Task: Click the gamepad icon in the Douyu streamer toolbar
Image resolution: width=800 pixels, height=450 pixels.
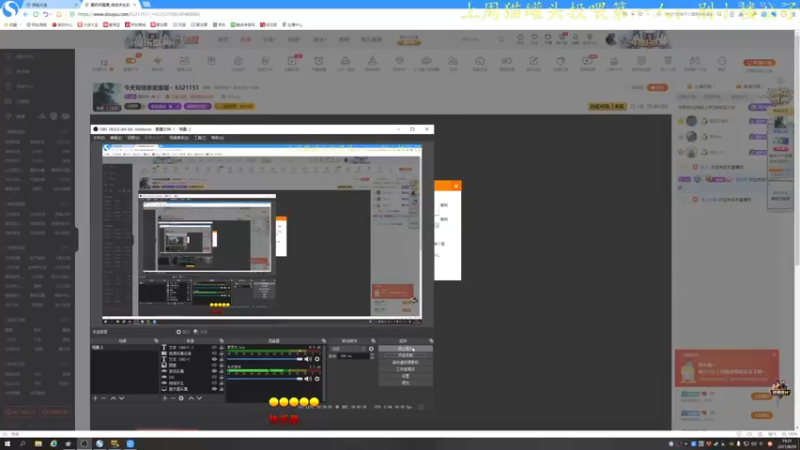Action: pyautogui.click(x=695, y=61)
